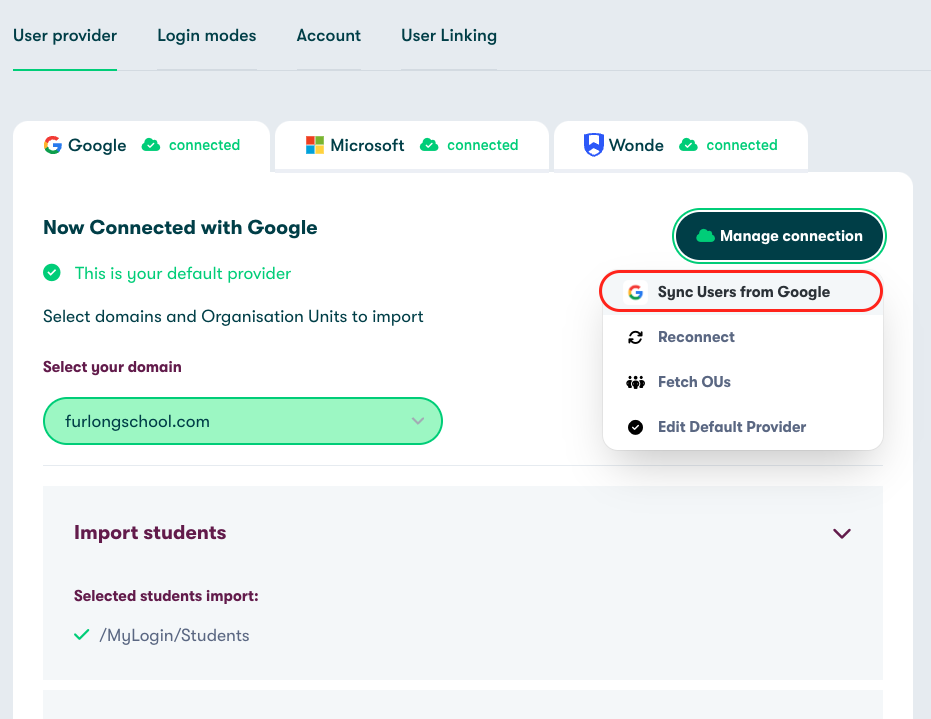Choose Edit Default Provider

(x=742, y=427)
